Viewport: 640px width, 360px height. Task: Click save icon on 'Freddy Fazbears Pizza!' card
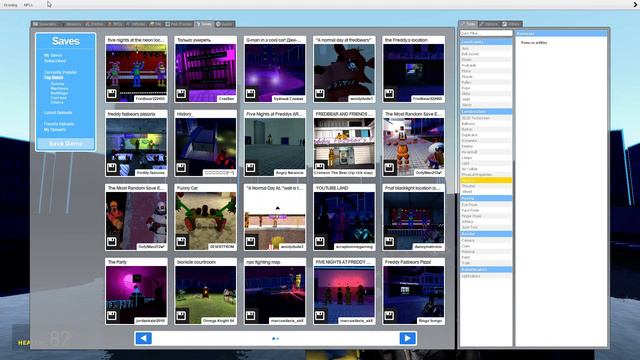pos(389,315)
